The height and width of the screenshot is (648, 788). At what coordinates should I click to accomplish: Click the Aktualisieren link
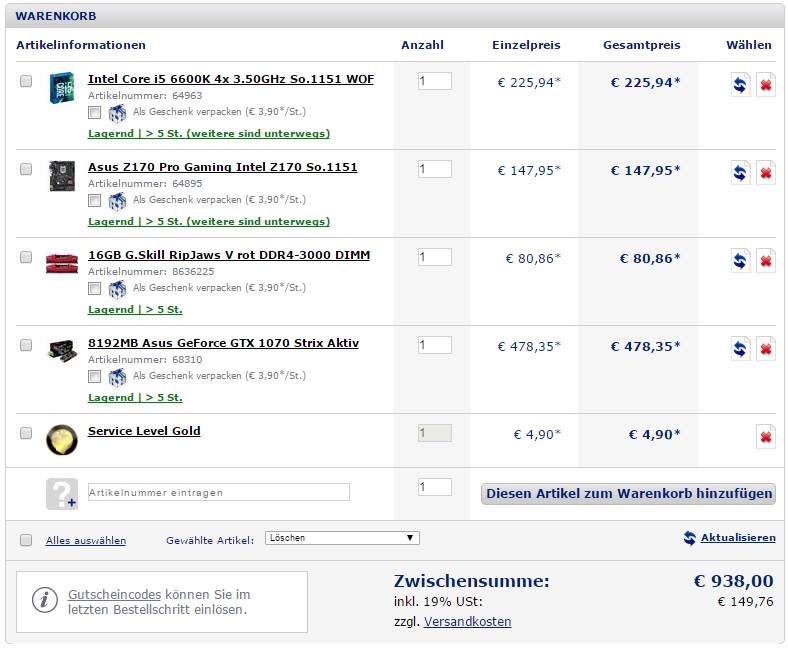[x=738, y=537]
